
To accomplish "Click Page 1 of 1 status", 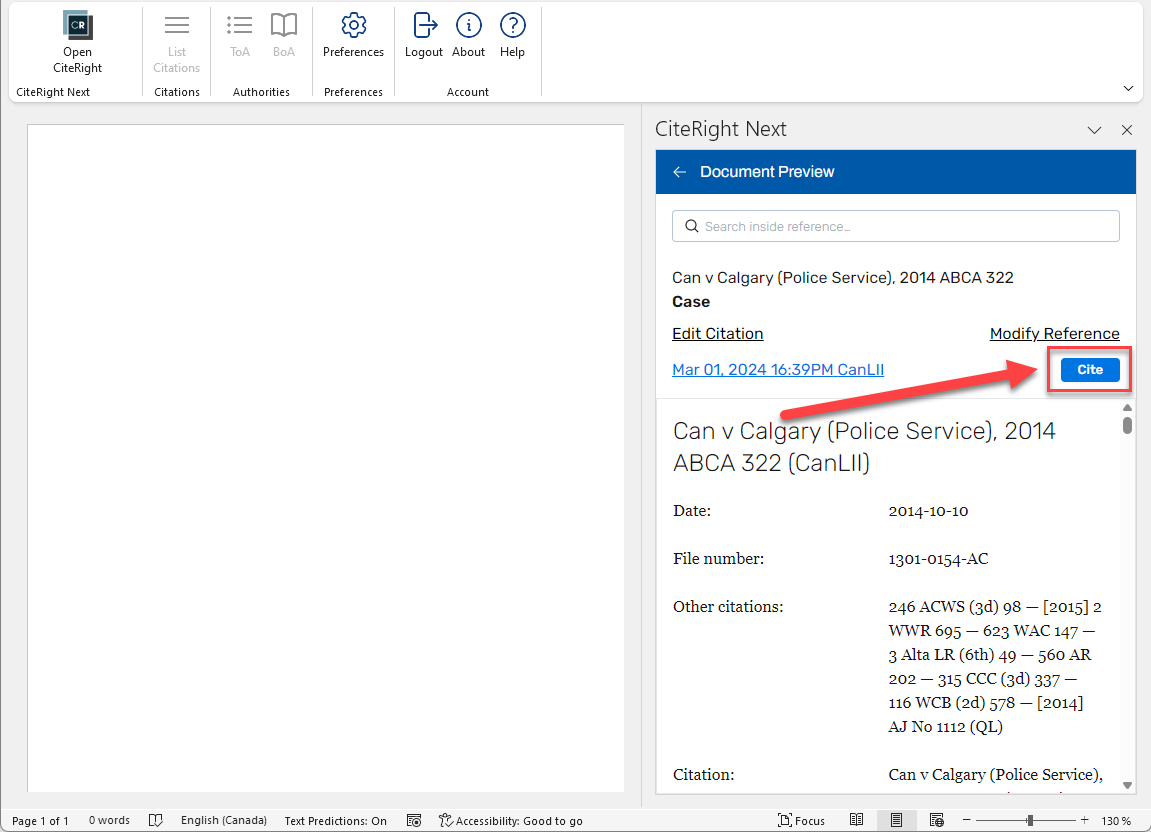I will 40,820.
